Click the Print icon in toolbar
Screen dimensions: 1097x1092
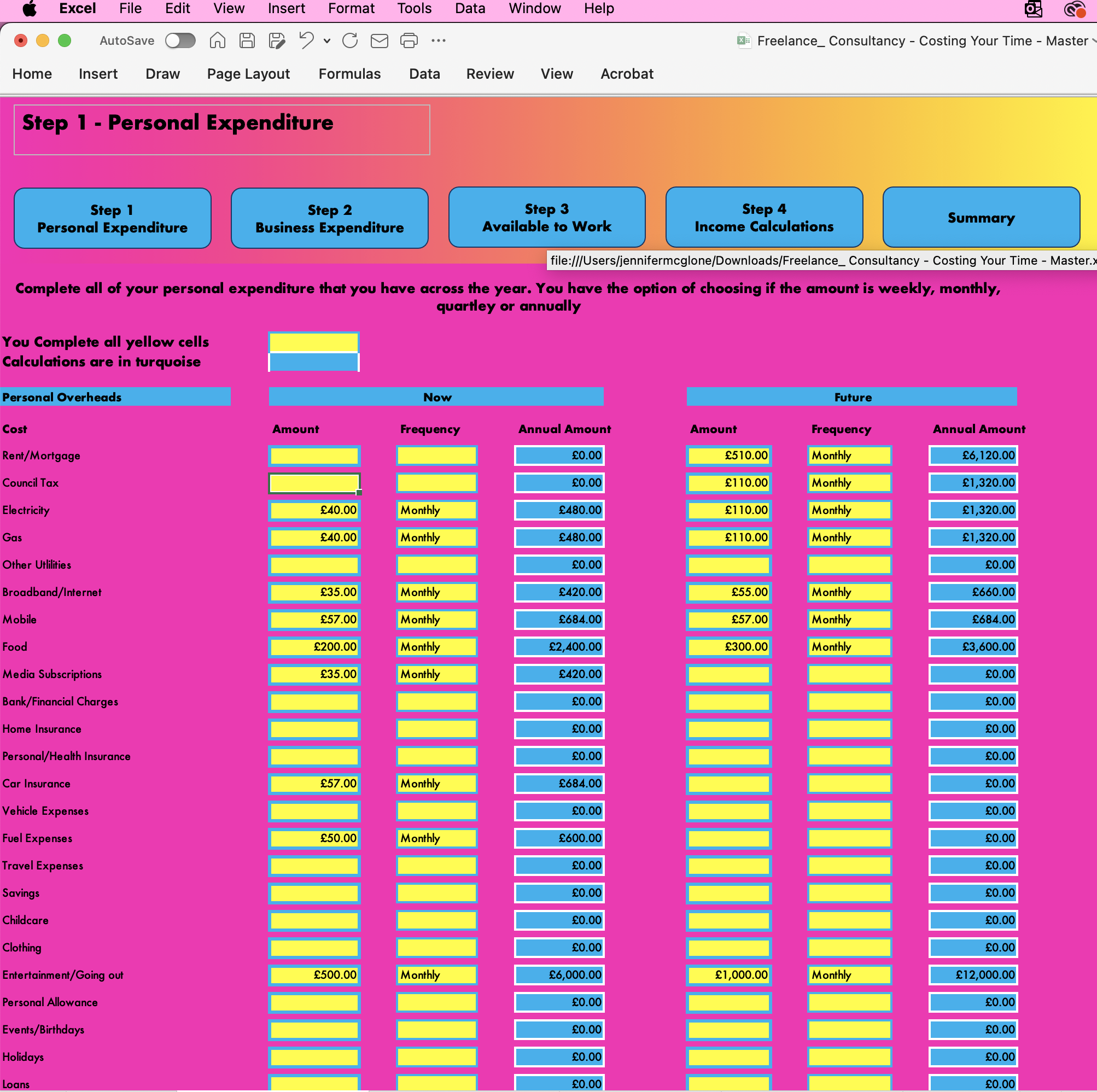tap(409, 40)
